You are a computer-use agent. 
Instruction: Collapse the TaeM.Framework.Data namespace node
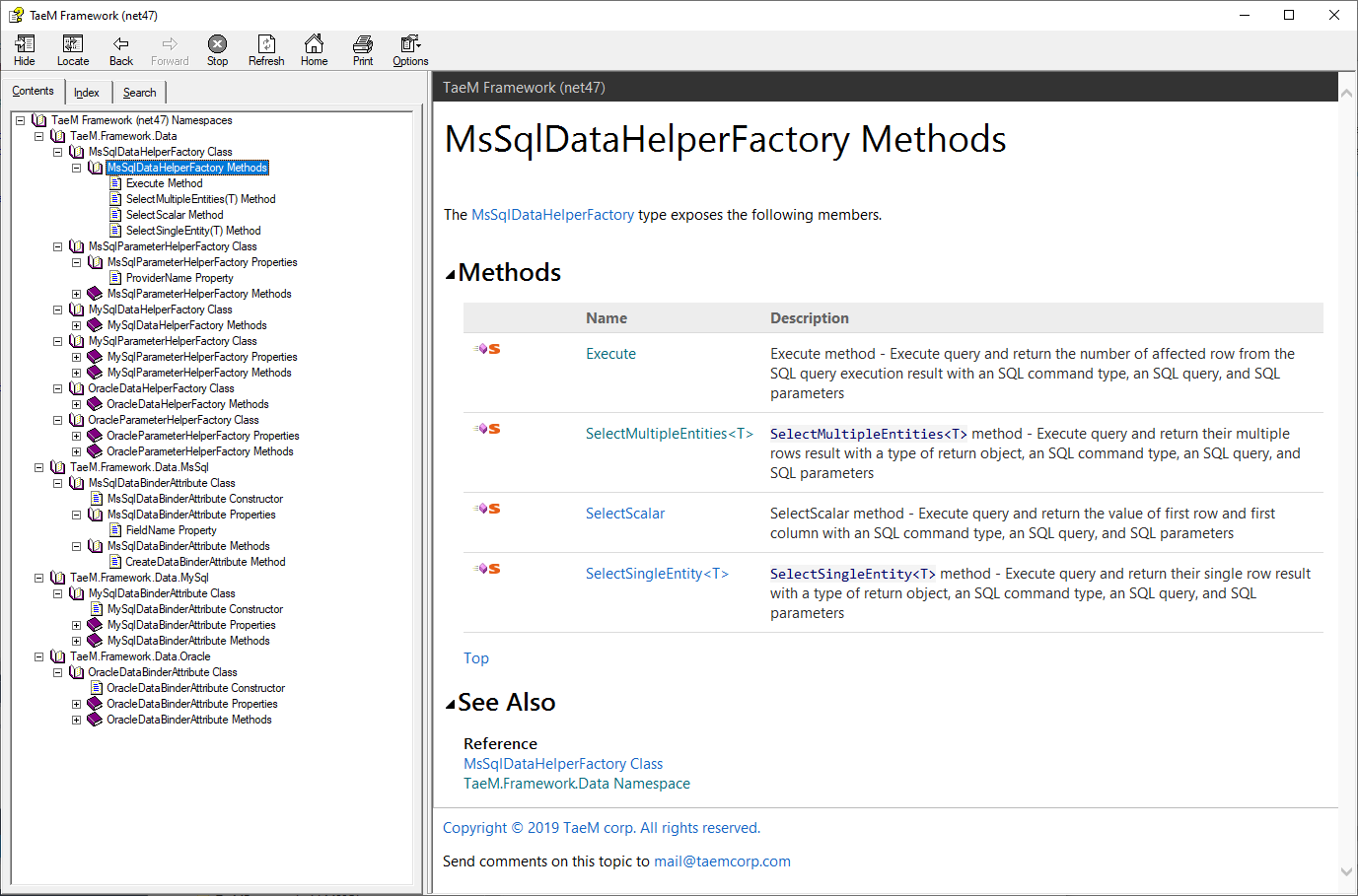click(x=38, y=136)
